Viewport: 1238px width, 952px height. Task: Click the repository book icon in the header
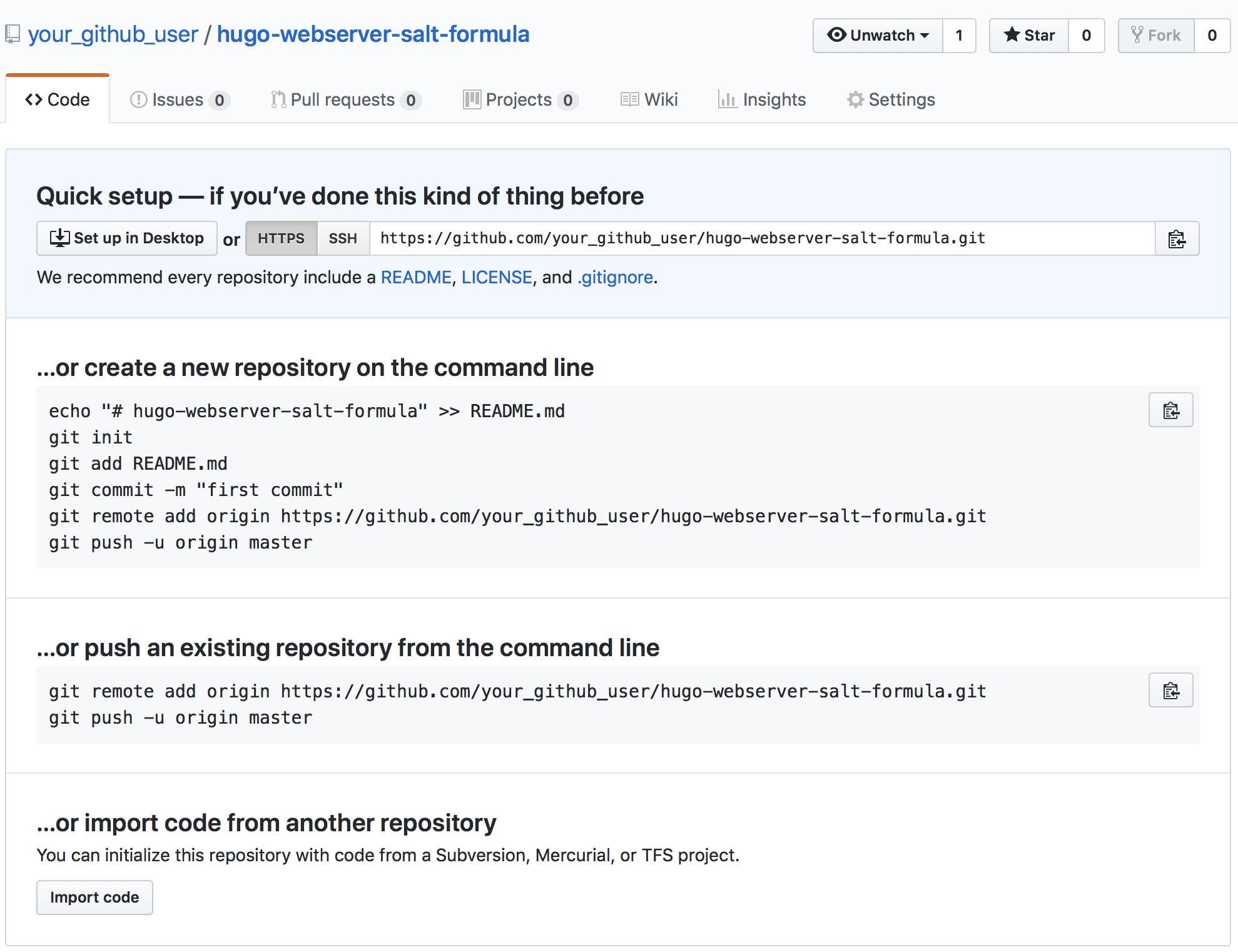pyautogui.click(x=13, y=33)
